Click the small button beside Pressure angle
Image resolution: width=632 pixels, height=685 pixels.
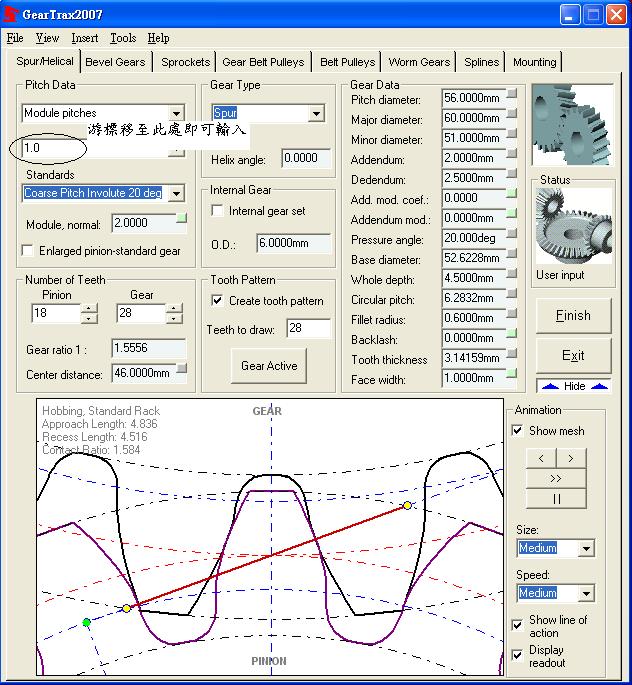[511, 233]
